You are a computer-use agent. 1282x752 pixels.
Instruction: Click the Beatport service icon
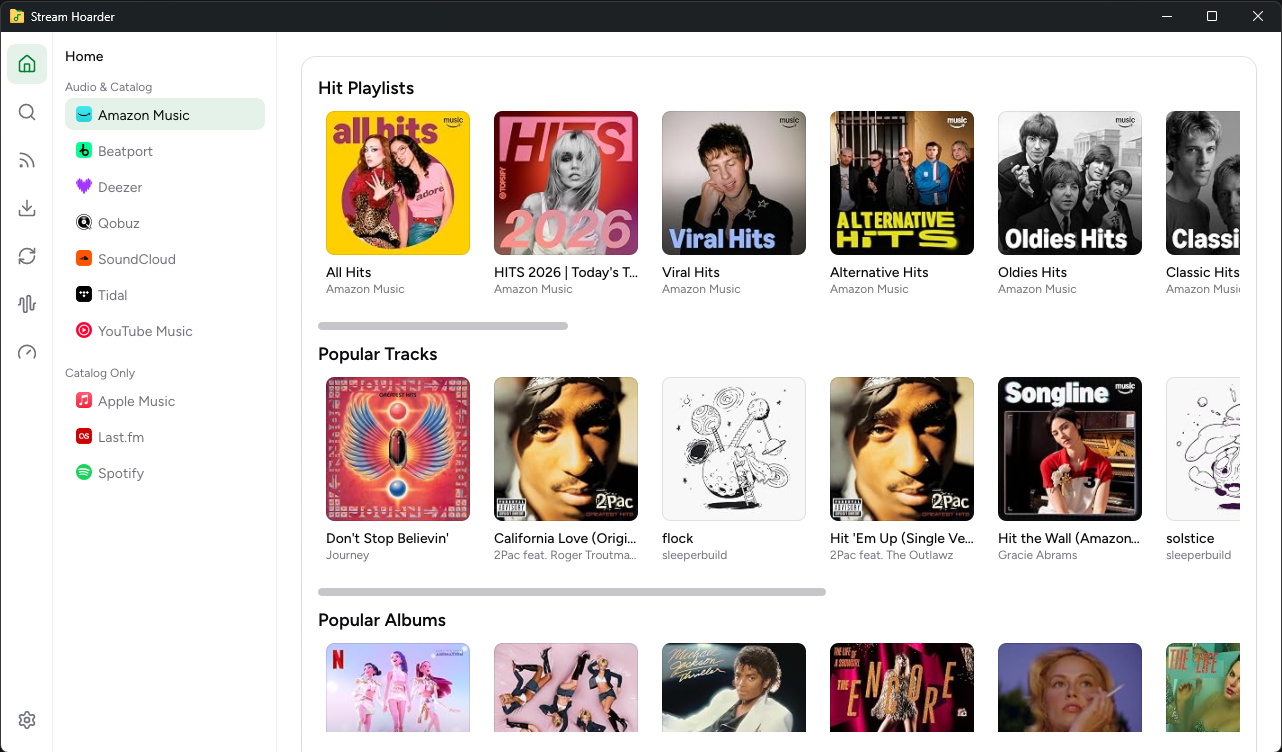click(84, 151)
